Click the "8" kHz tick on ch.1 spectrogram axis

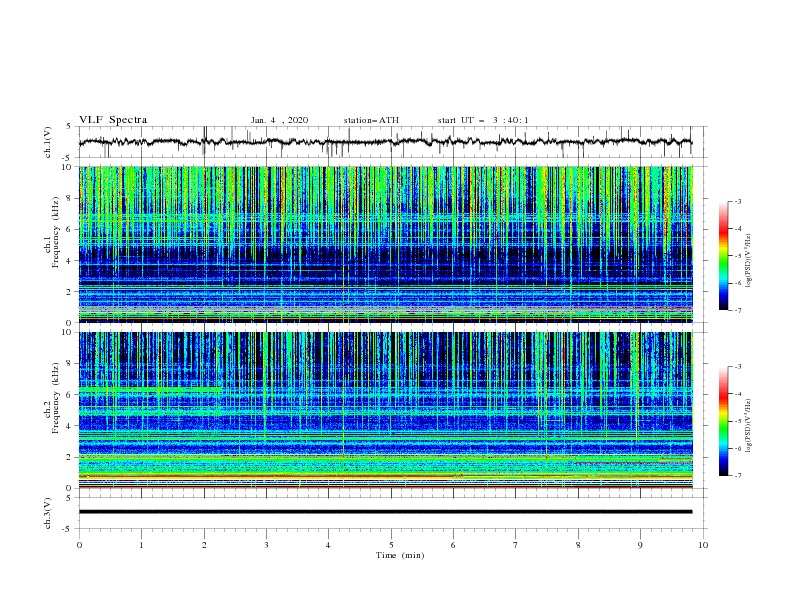pyautogui.click(x=70, y=198)
